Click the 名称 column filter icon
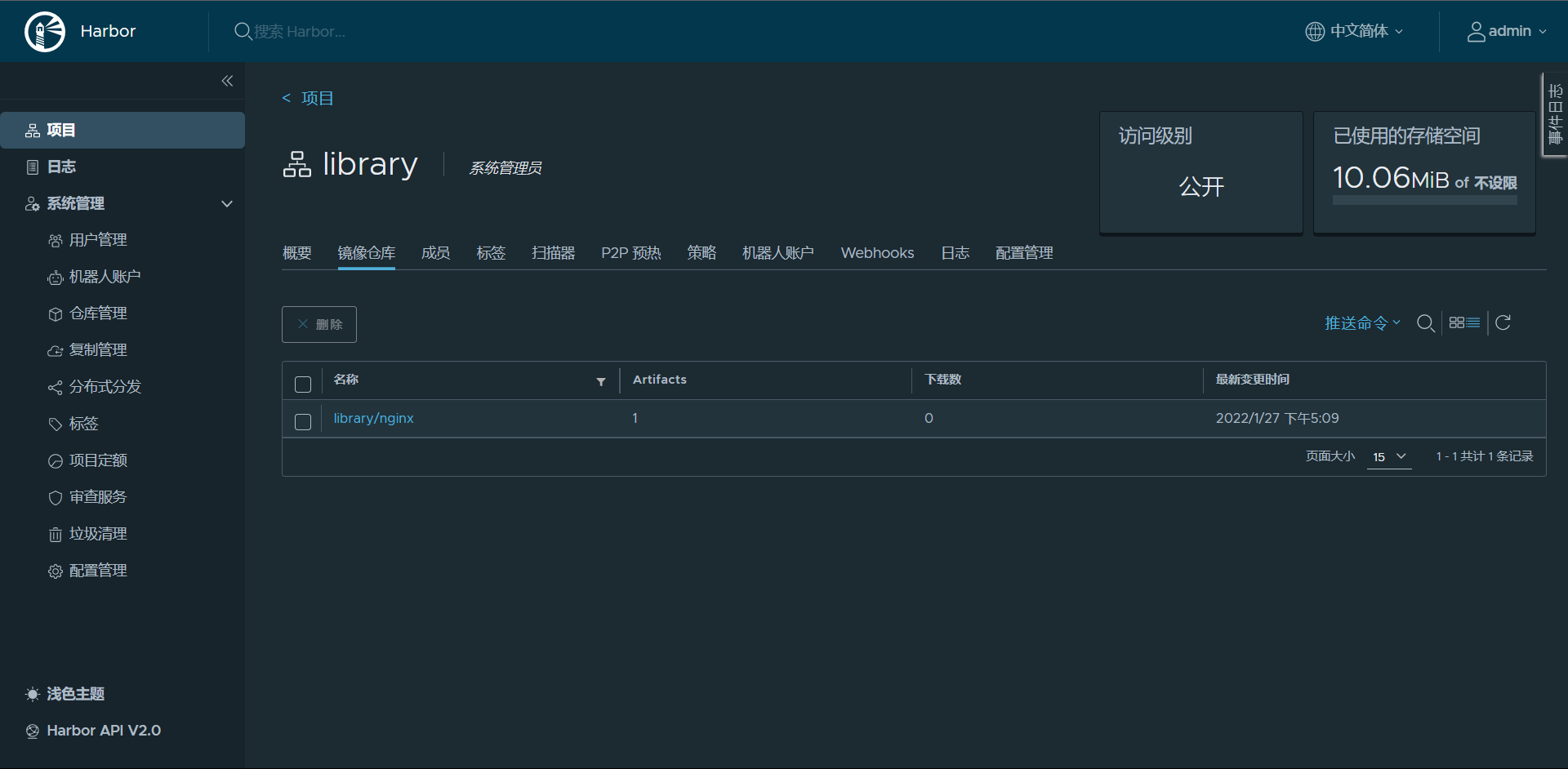 coord(601,381)
